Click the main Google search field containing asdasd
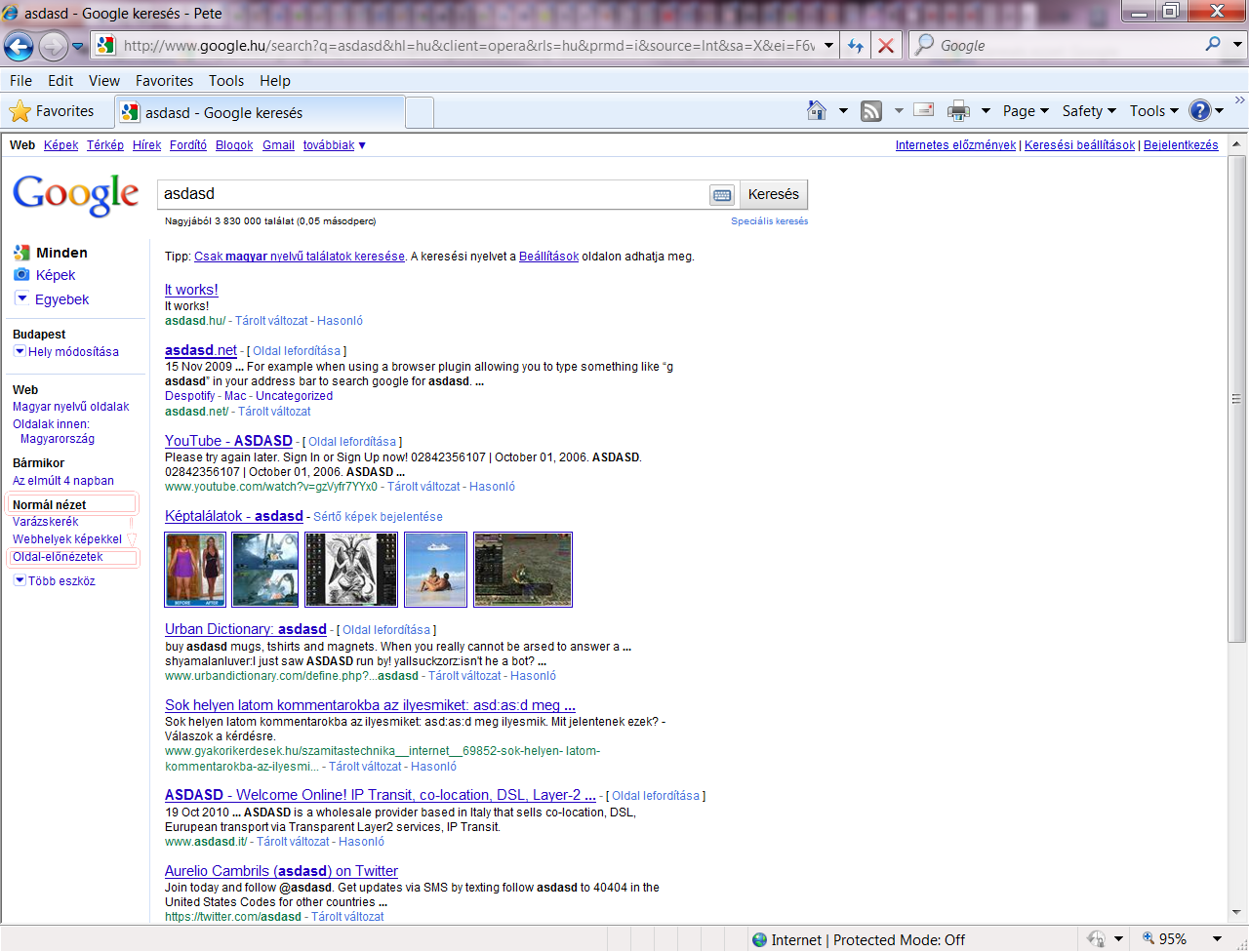1249x952 pixels. [x=432, y=194]
